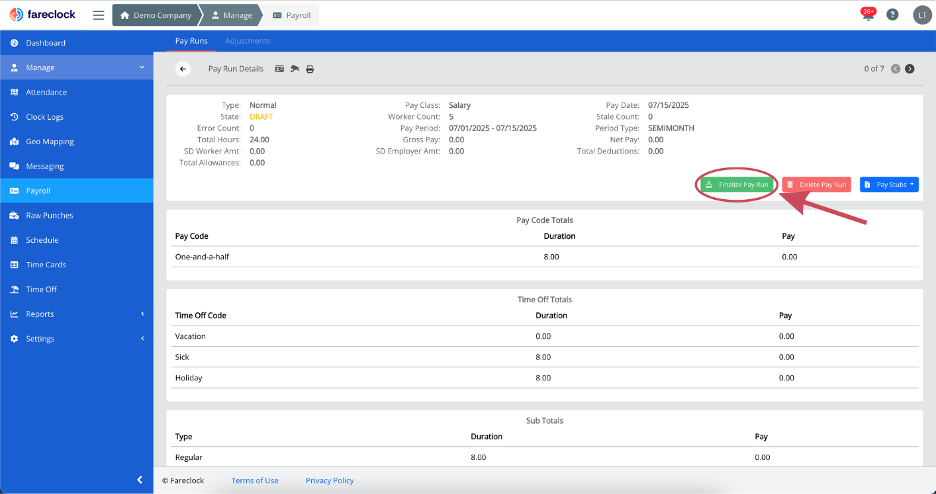The image size is (936, 494).
Task: Click the Sick time off row
Action: tap(544, 357)
